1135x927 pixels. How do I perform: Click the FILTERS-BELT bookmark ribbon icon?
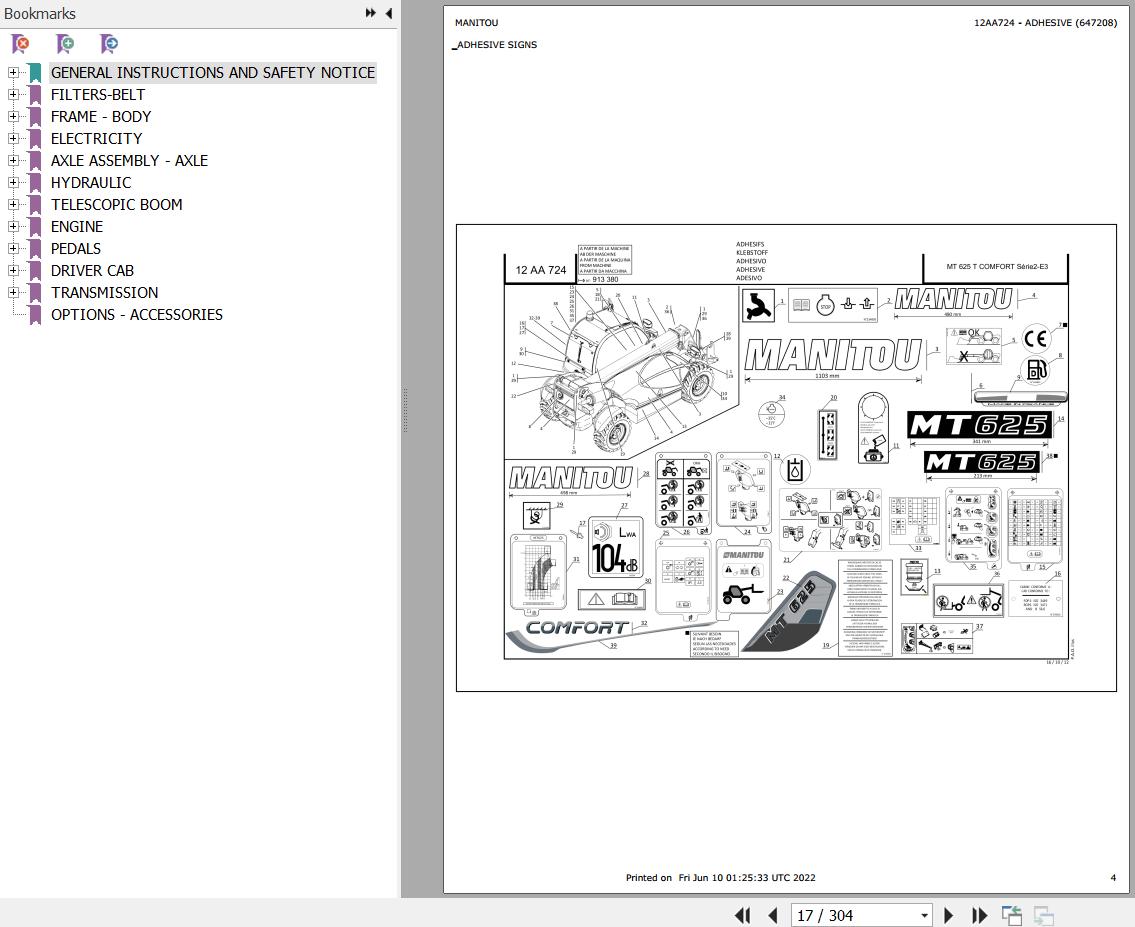[x=35, y=95]
